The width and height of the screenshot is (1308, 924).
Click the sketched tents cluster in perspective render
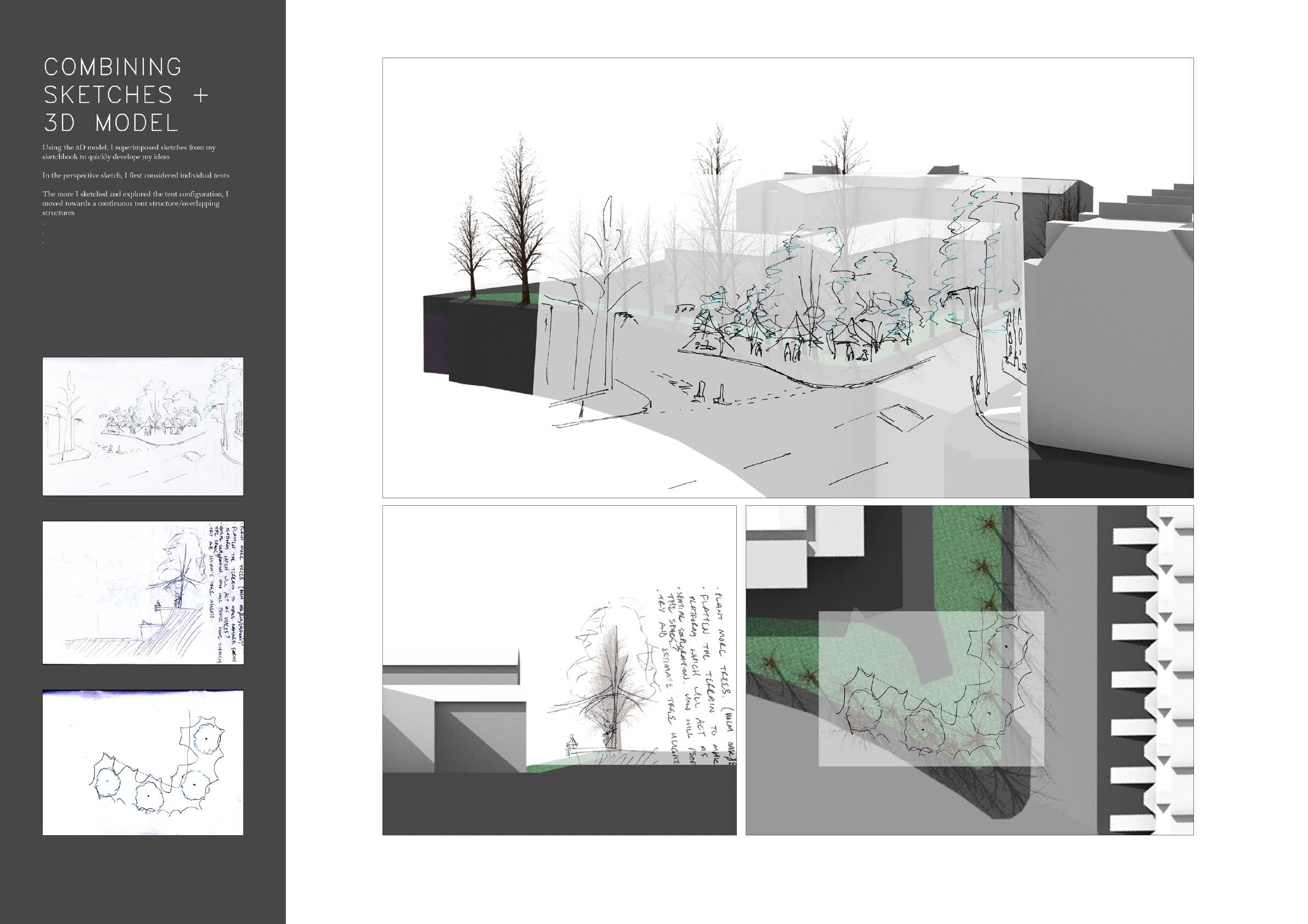pos(798,333)
